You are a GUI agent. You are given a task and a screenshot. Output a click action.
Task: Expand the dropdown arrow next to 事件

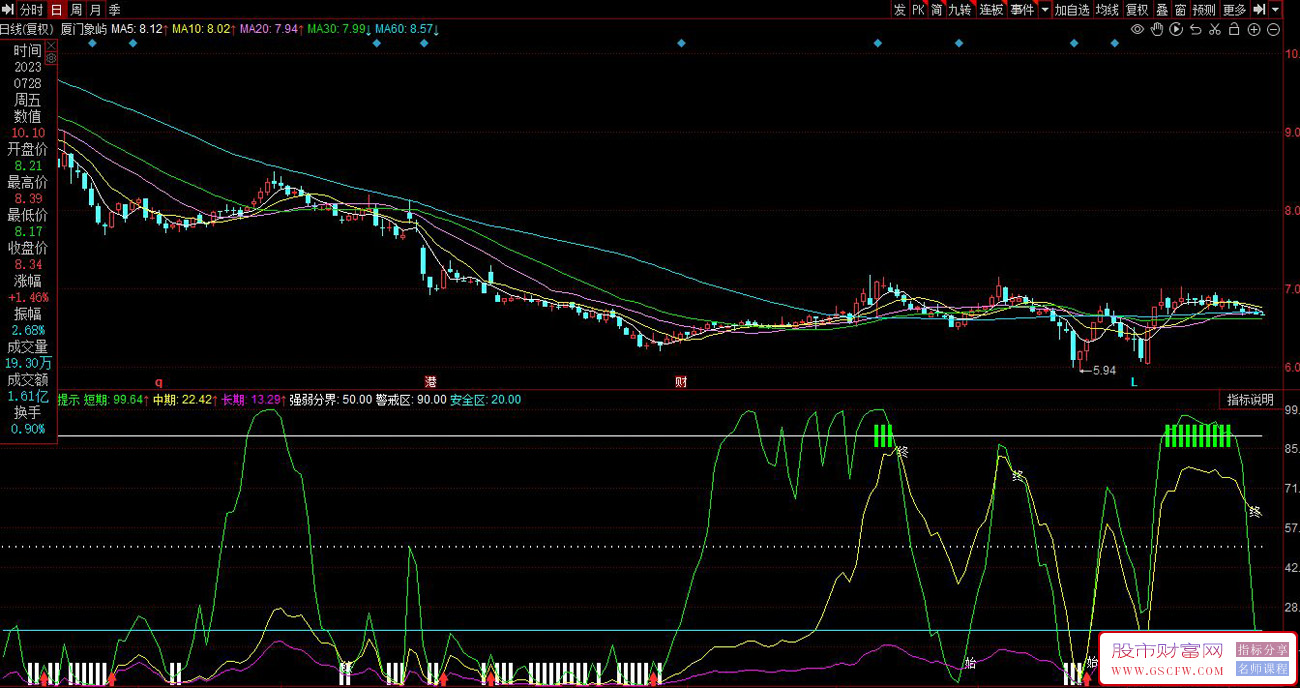coord(1045,10)
